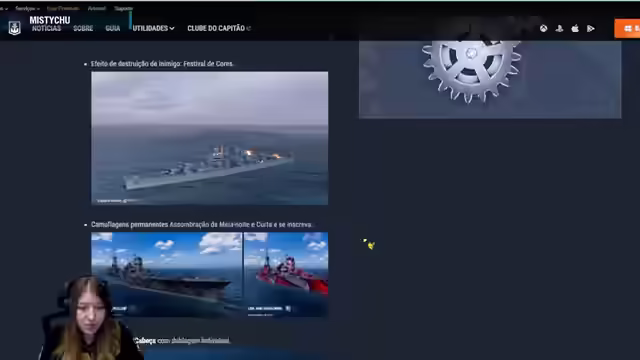Open the NOTÍCIAS menu item
The image size is (640, 360).
[47, 28]
